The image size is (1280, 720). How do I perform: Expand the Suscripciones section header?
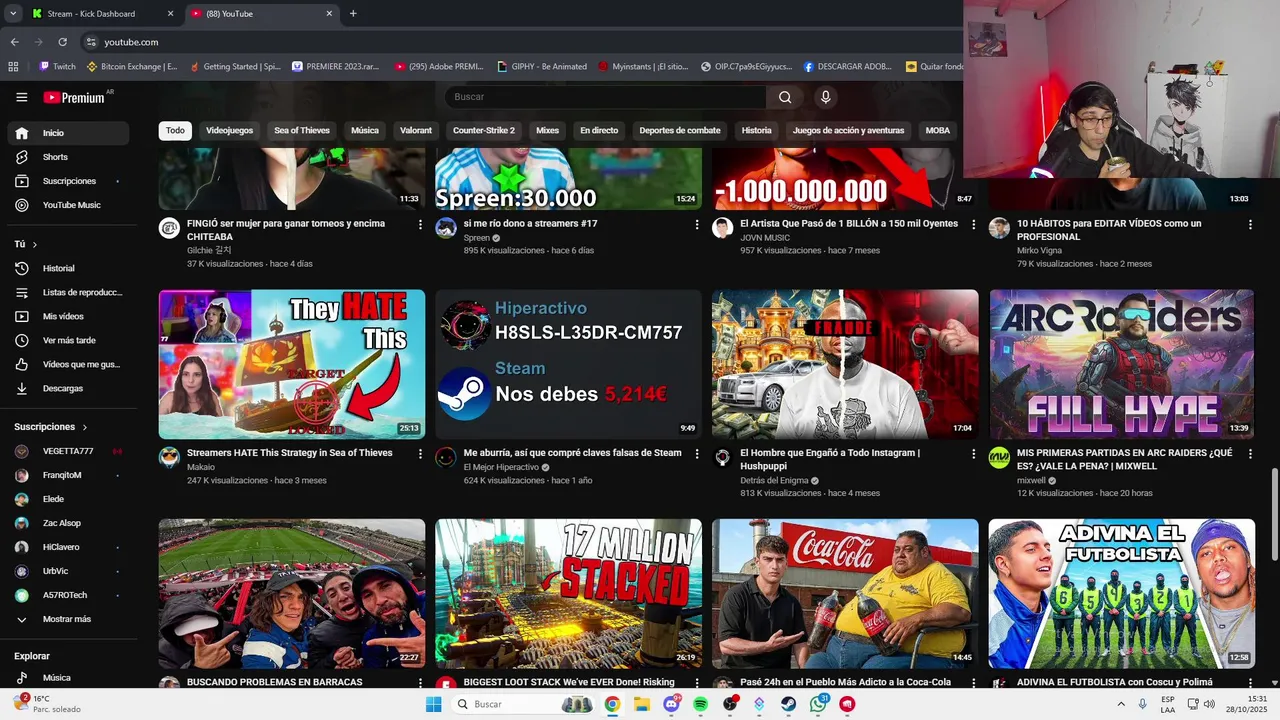point(51,427)
